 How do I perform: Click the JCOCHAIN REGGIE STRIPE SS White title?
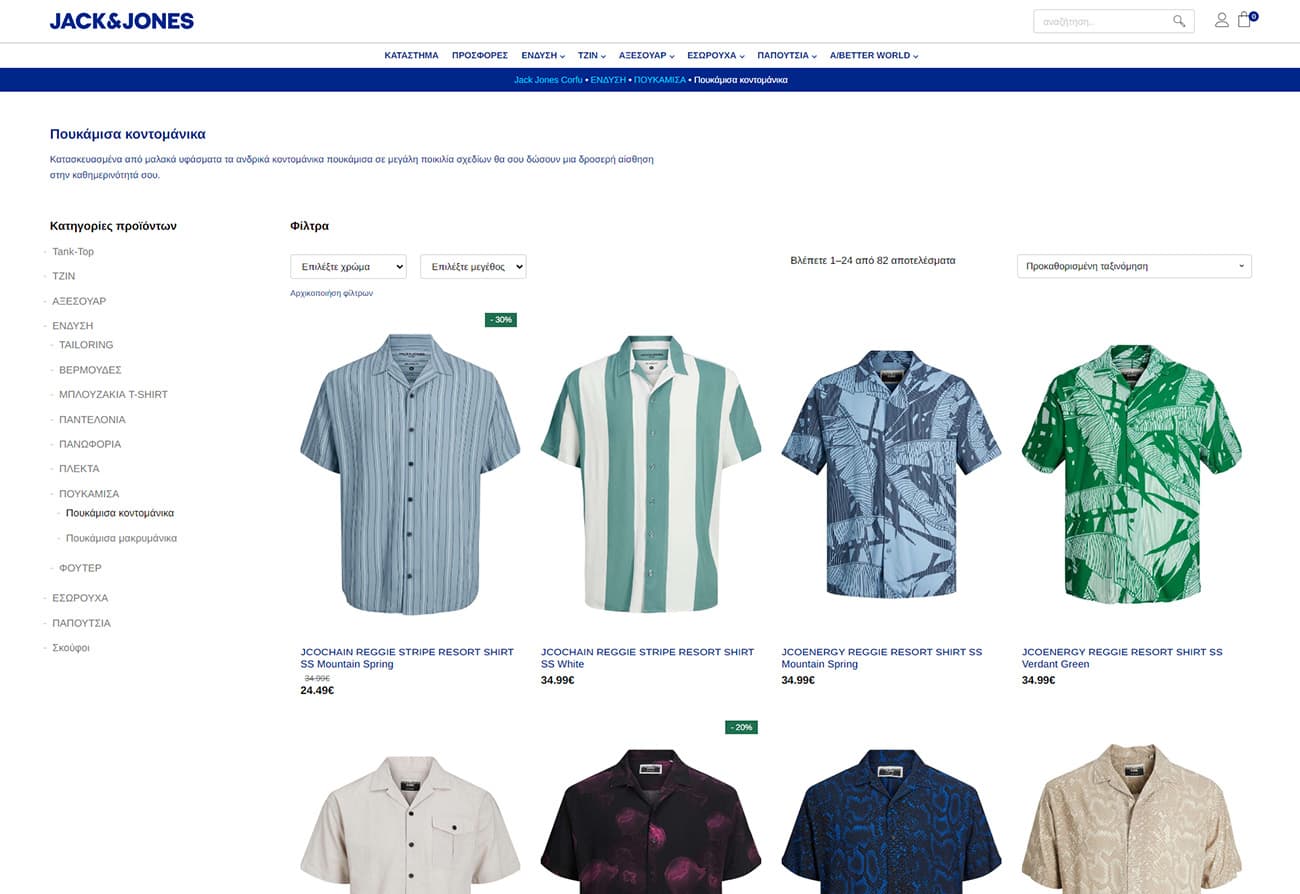click(x=648, y=658)
